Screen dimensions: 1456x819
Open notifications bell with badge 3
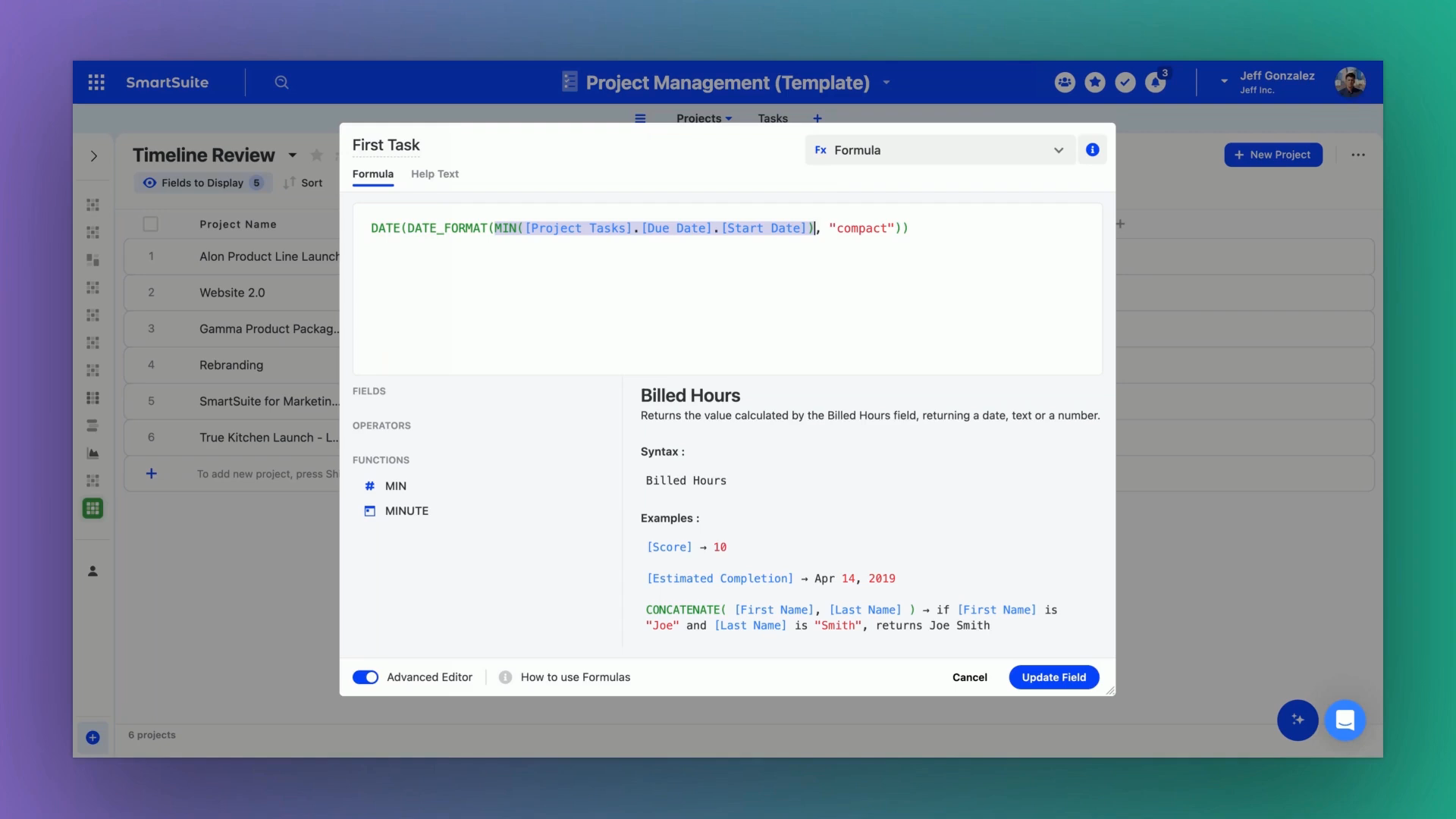tap(1156, 81)
